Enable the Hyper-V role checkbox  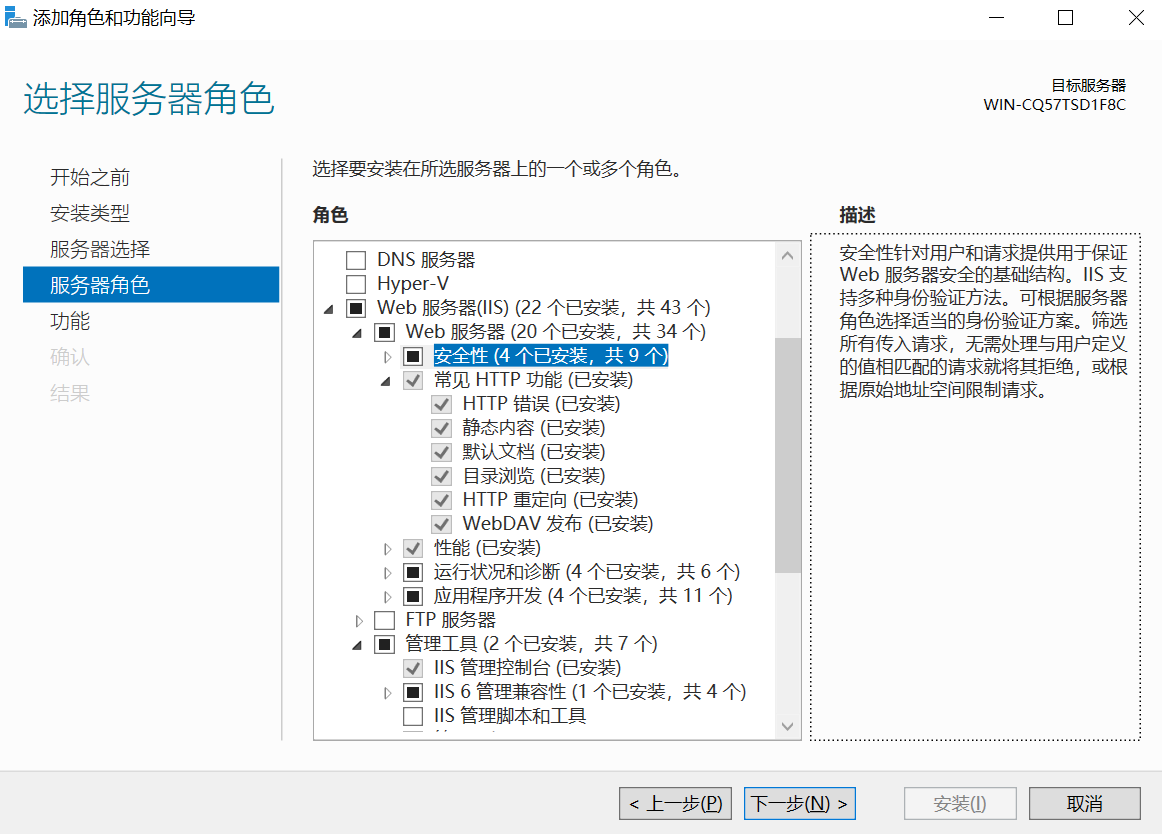coord(356,284)
